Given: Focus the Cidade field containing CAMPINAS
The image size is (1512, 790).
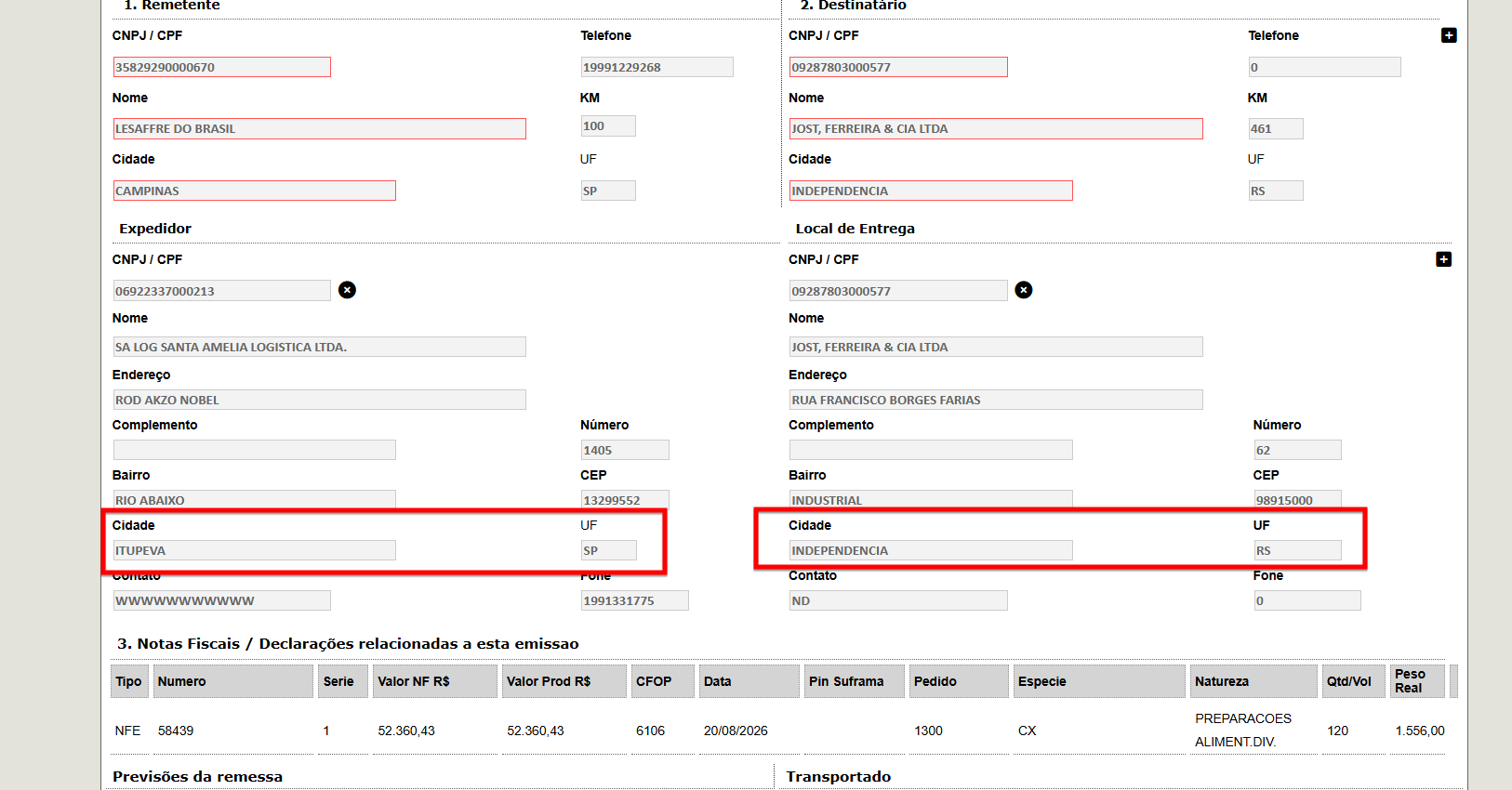Looking at the screenshot, I should point(254,191).
